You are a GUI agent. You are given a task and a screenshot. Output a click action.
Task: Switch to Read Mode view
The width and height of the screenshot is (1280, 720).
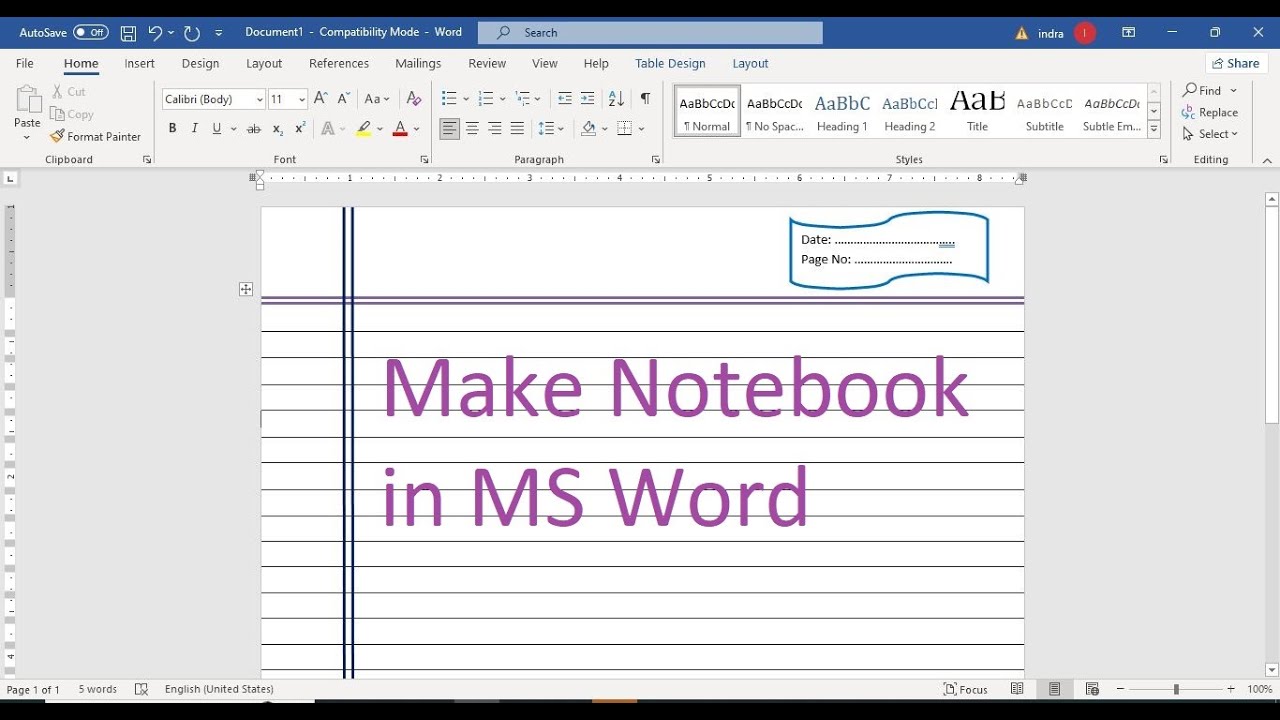1017,689
